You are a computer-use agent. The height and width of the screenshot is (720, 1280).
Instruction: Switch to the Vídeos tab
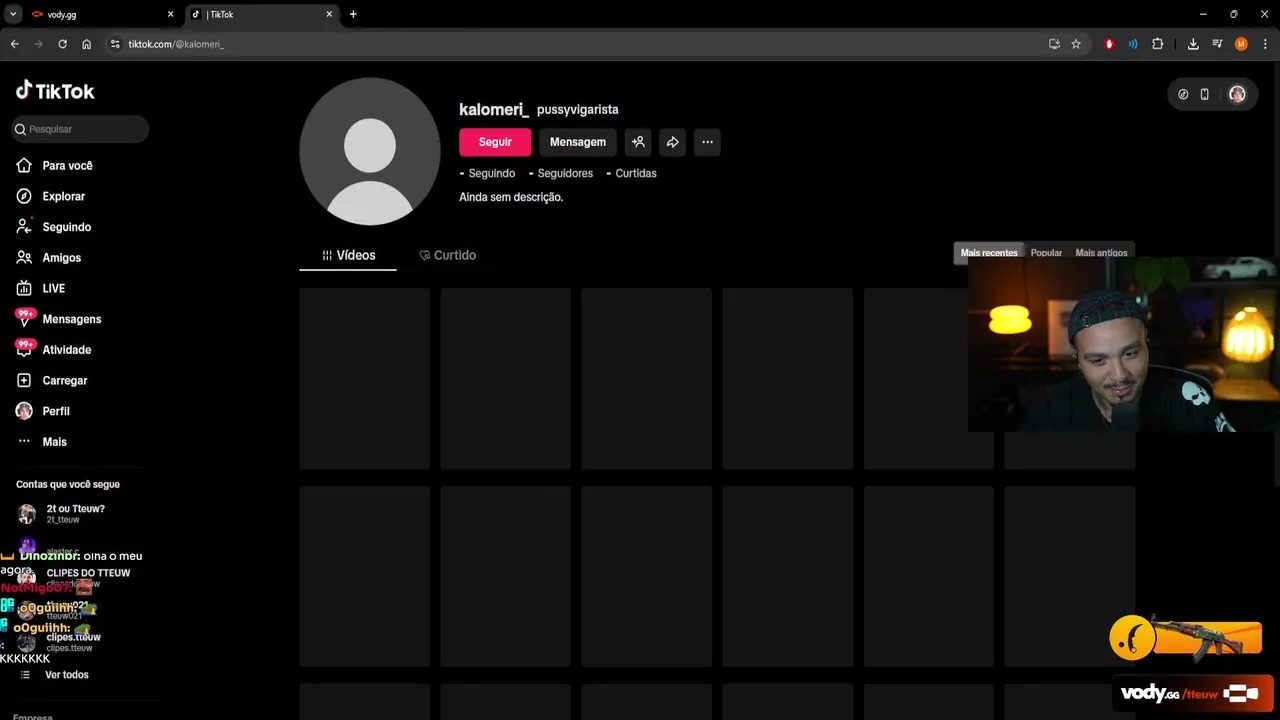click(x=348, y=255)
